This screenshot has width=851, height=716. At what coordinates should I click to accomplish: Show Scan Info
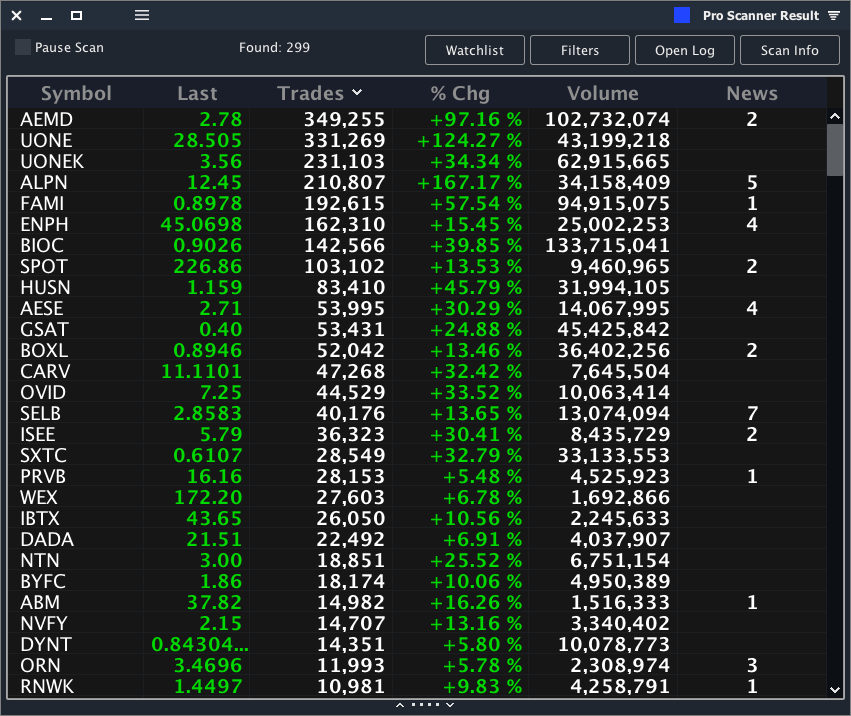click(790, 50)
